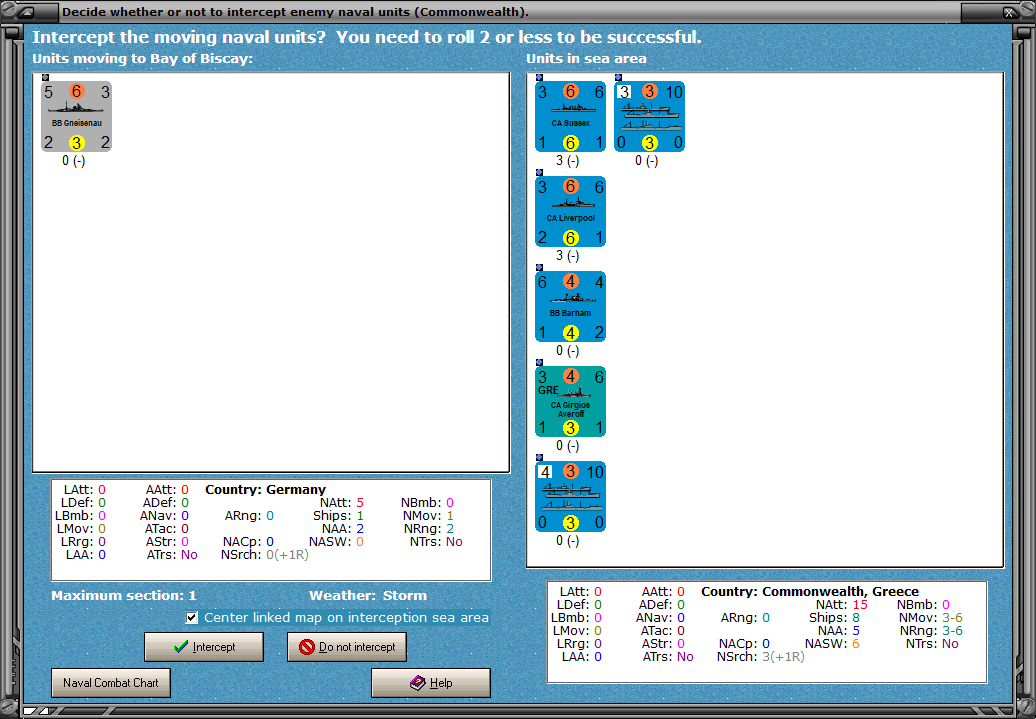1036x719 pixels.
Task: Click the '3 (-)' label under CA Sussex
Action: [x=568, y=161]
